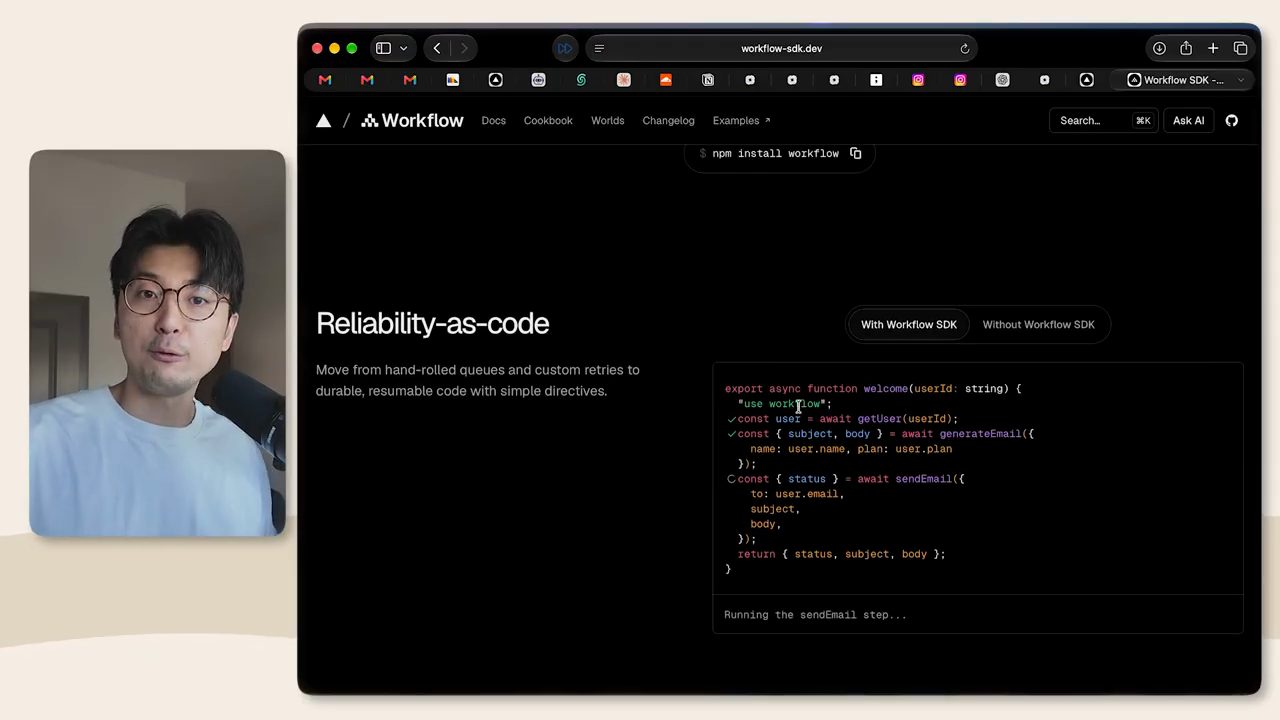Click the "to: user.email," code line

click(x=797, y=494)
